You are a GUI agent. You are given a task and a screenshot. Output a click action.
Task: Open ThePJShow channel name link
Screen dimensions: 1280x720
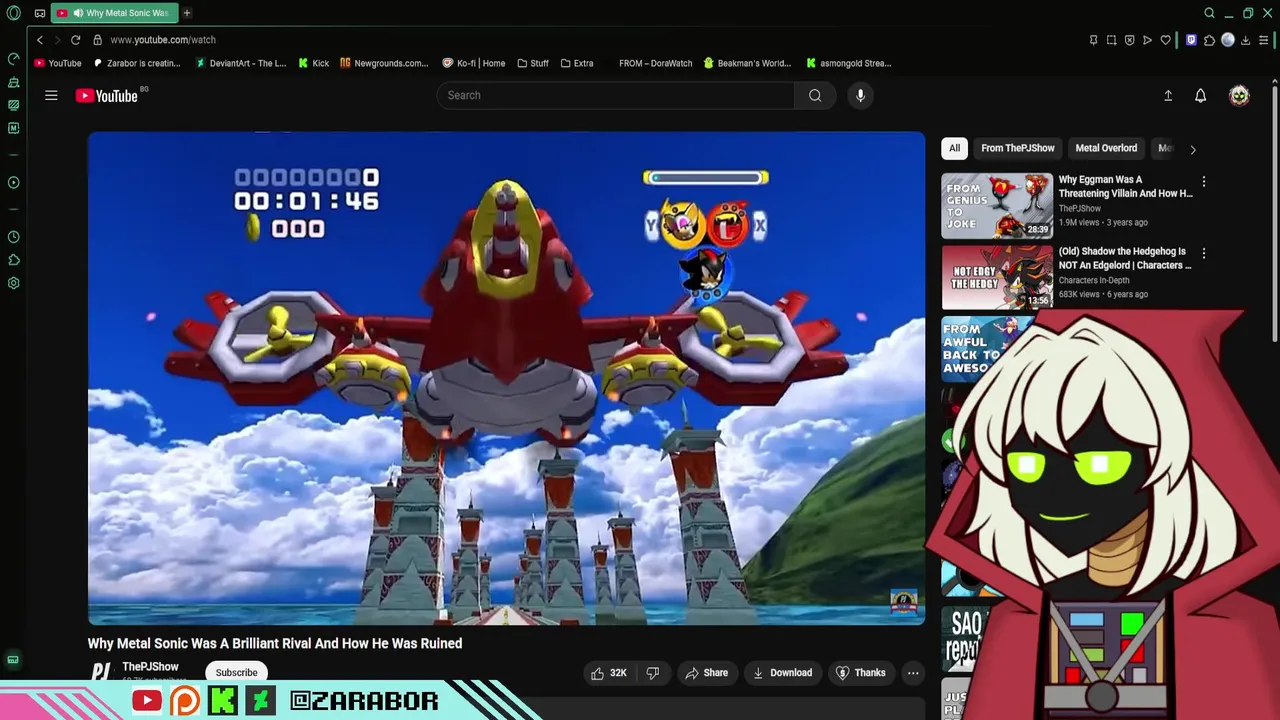coord(151,667)
